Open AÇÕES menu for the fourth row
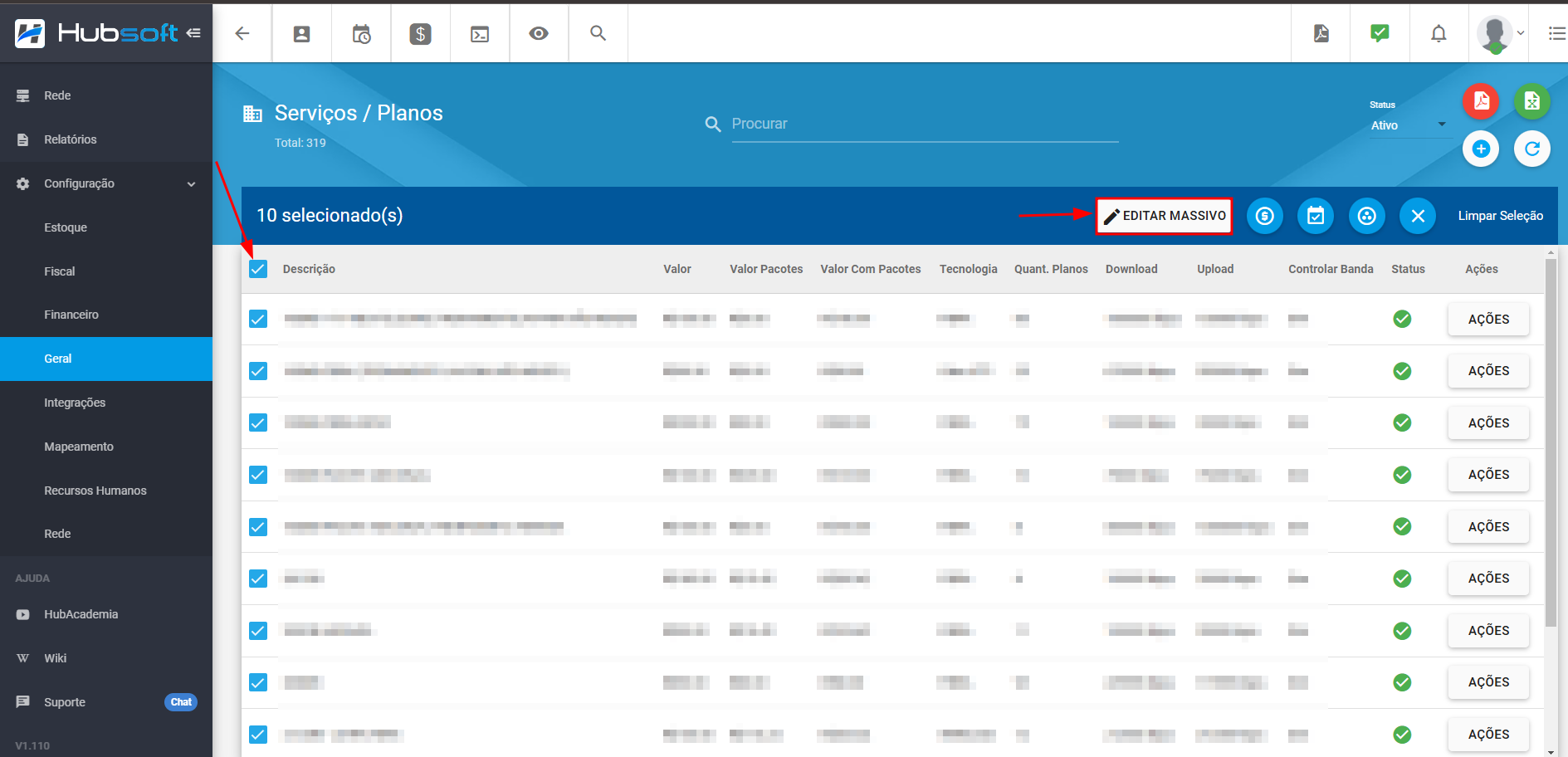Screen dimensions: 1568x757 tap(1488, 475)
